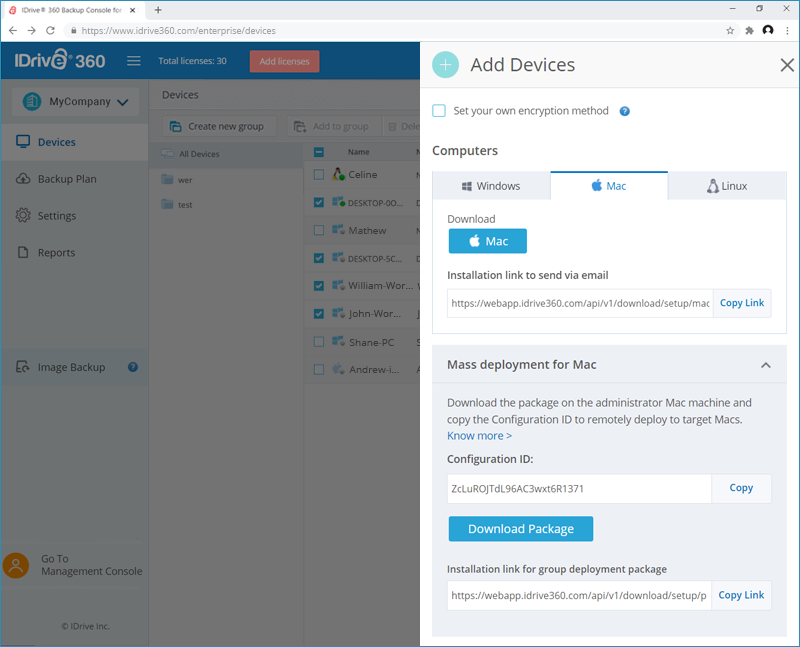Click the group deployment link field

(x=580, y=595)
